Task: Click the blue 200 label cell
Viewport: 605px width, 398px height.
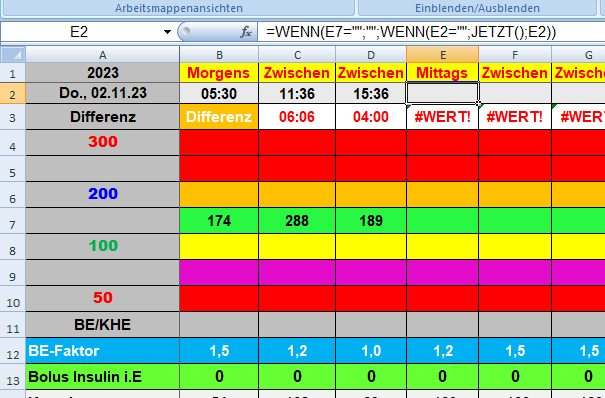Action: coord(103,194)
